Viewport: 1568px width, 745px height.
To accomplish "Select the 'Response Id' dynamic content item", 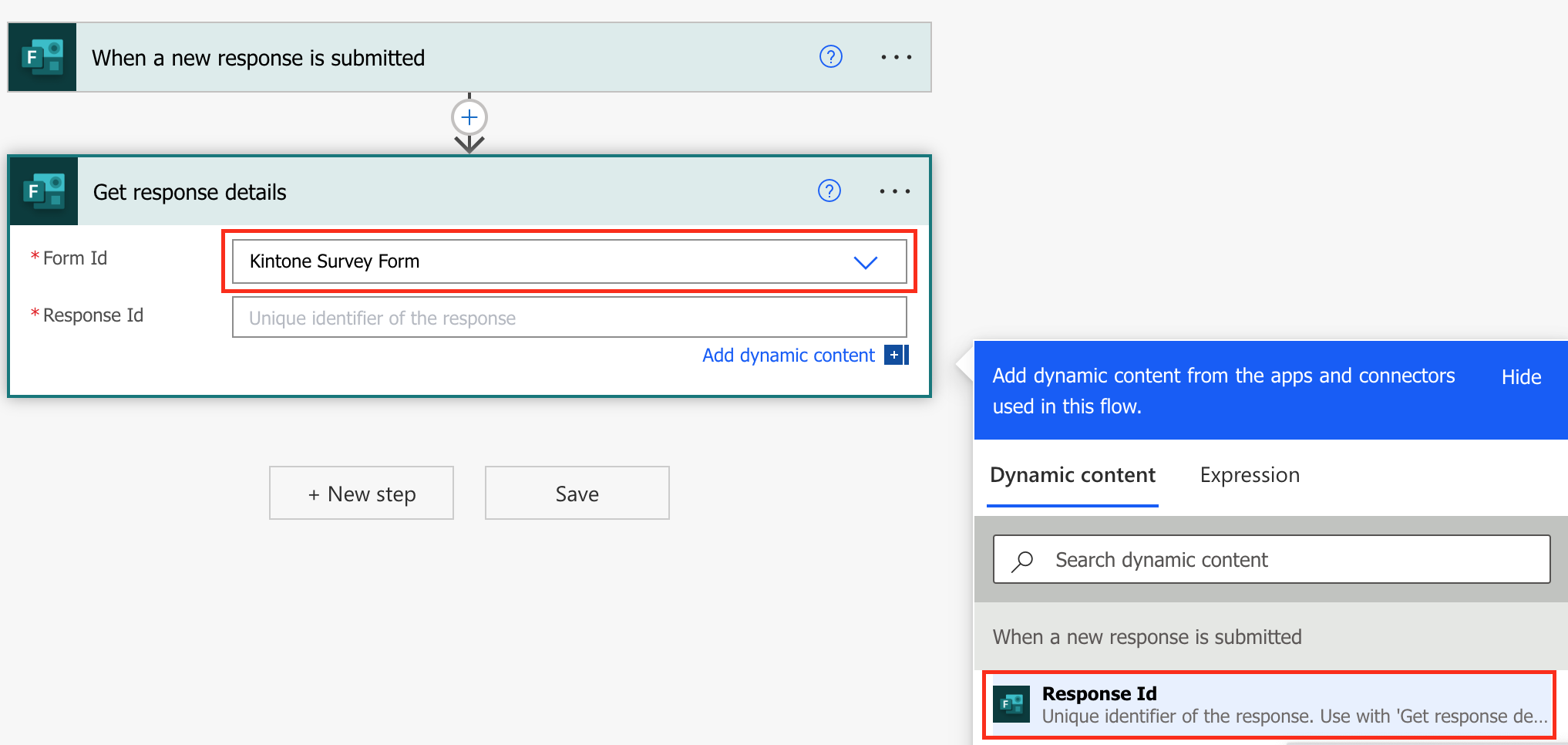I will pyautogui.click(x=1269, y=705).
